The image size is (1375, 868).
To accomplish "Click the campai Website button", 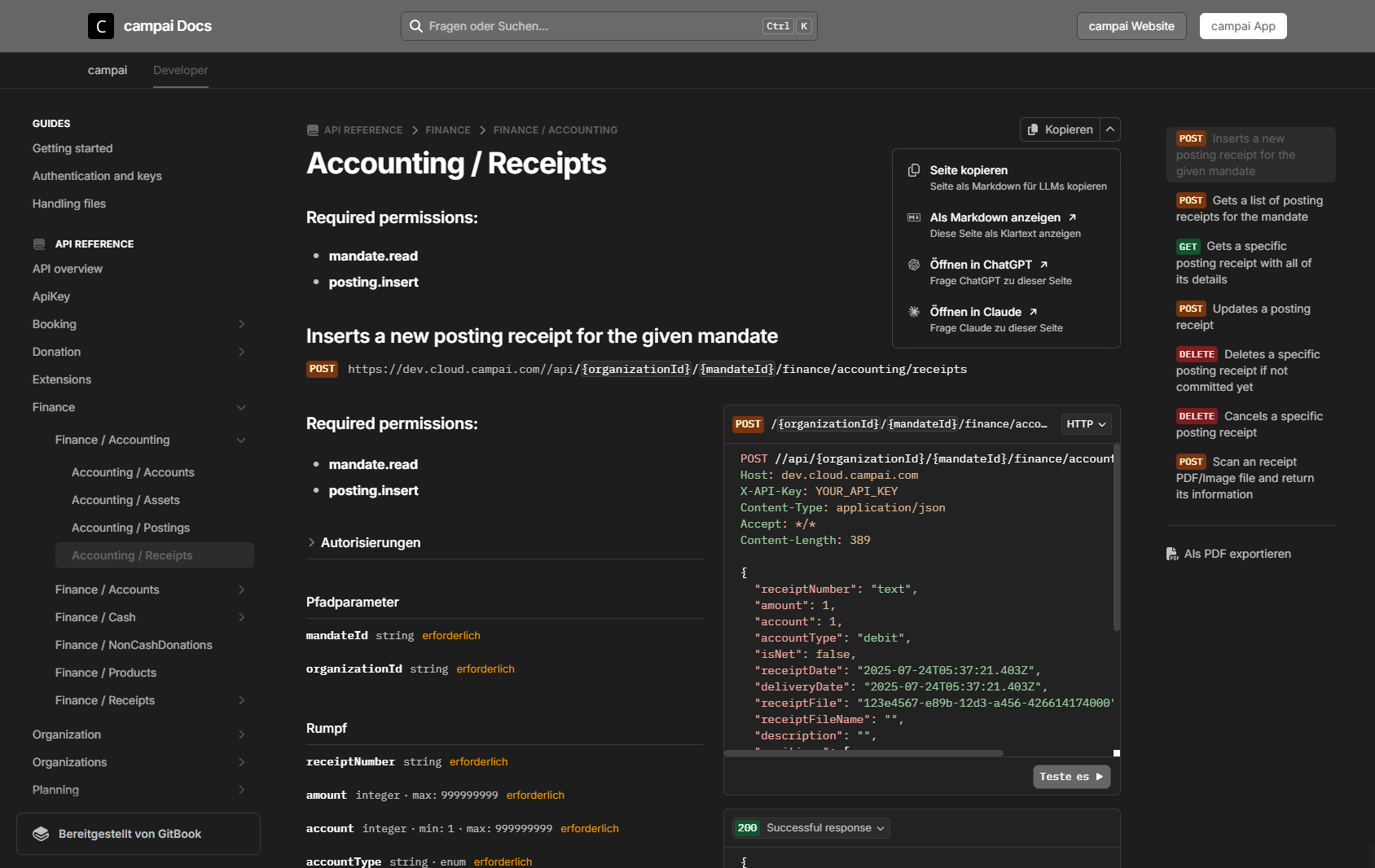I will [1131, 26].
